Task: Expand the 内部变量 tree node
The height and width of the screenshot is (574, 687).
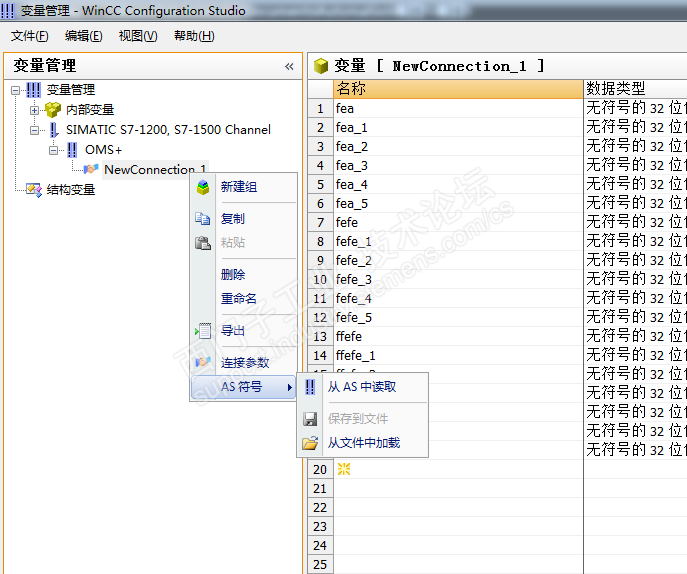Action: 34,110
